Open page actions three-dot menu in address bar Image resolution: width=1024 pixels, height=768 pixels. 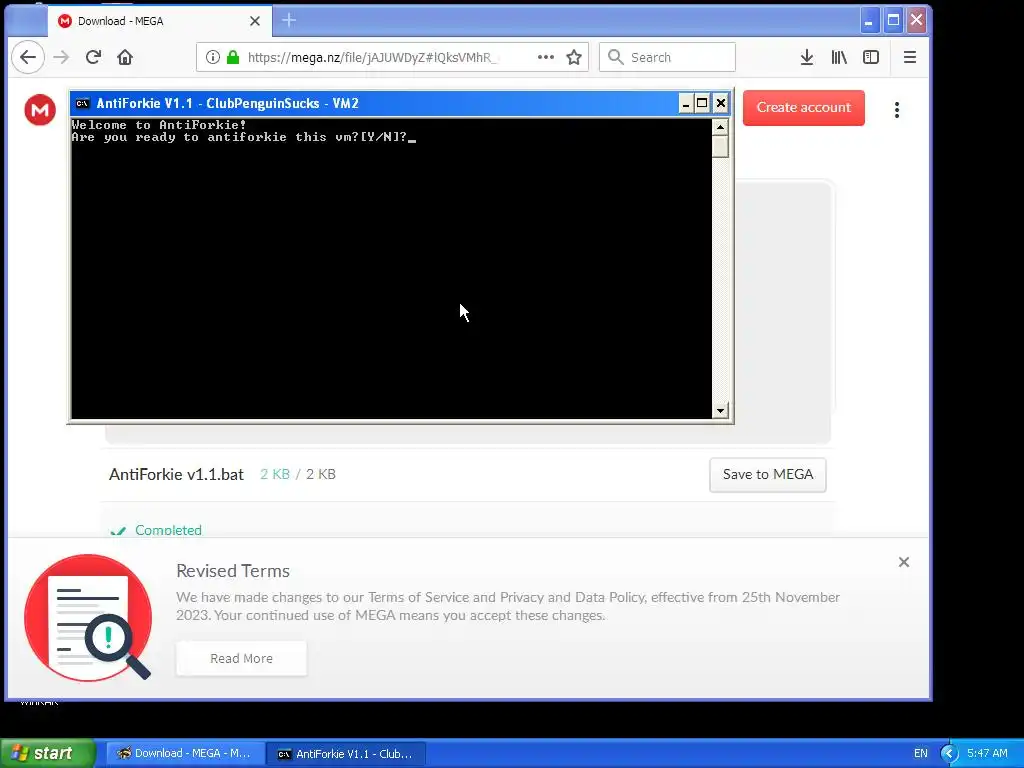(x=545, y=57)
